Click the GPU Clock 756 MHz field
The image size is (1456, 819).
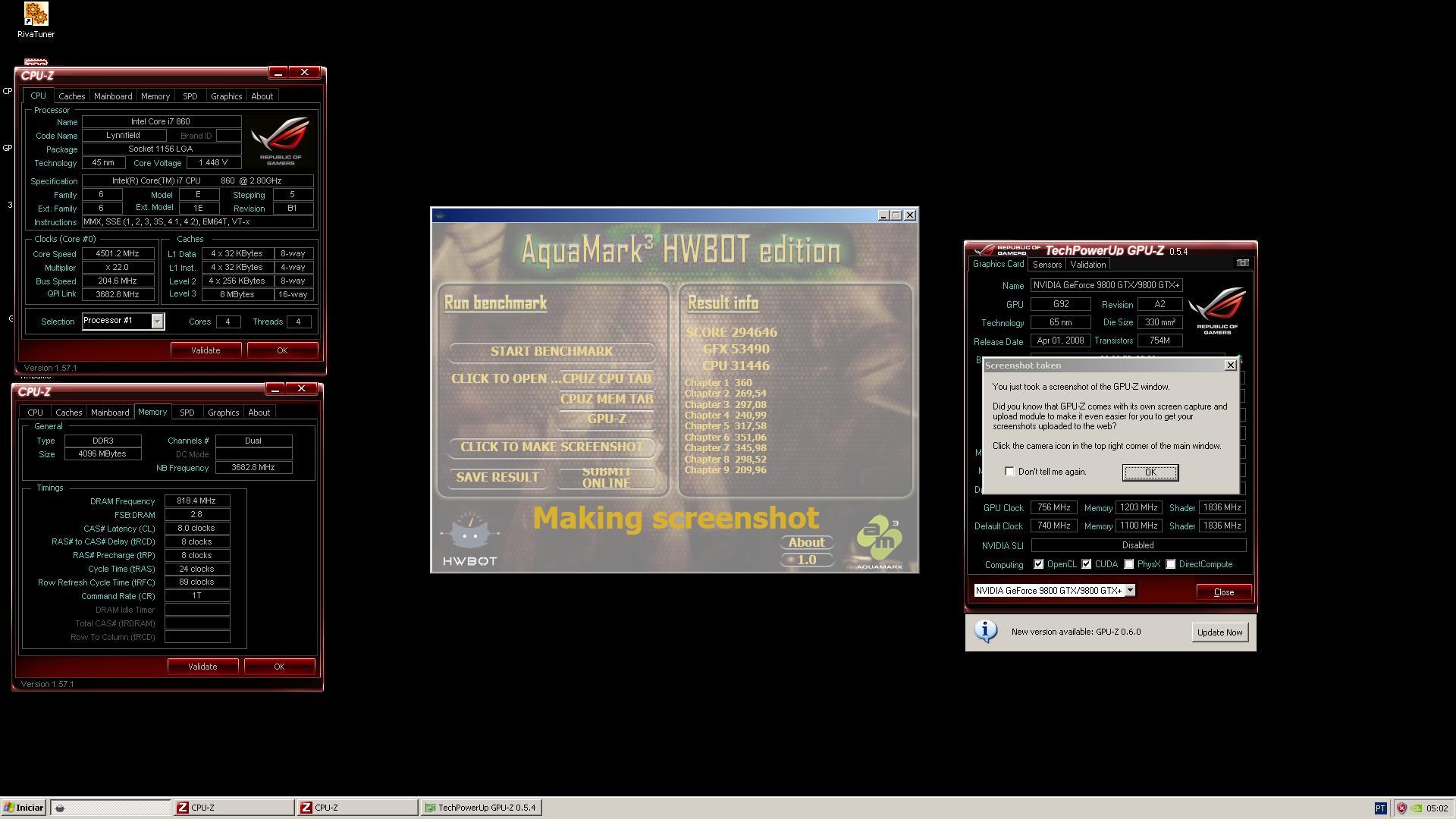pyautogui.click(x=1053, y=508)
